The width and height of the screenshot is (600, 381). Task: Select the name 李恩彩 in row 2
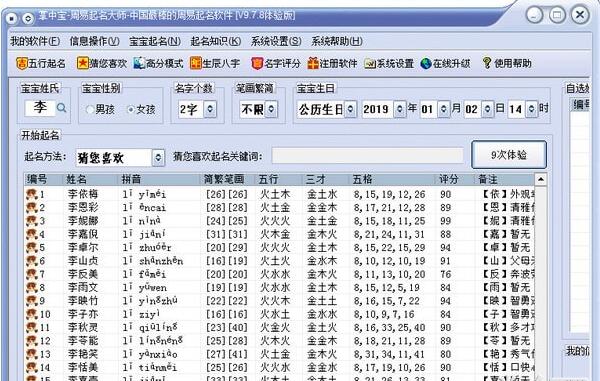click(x=83, y=208)
